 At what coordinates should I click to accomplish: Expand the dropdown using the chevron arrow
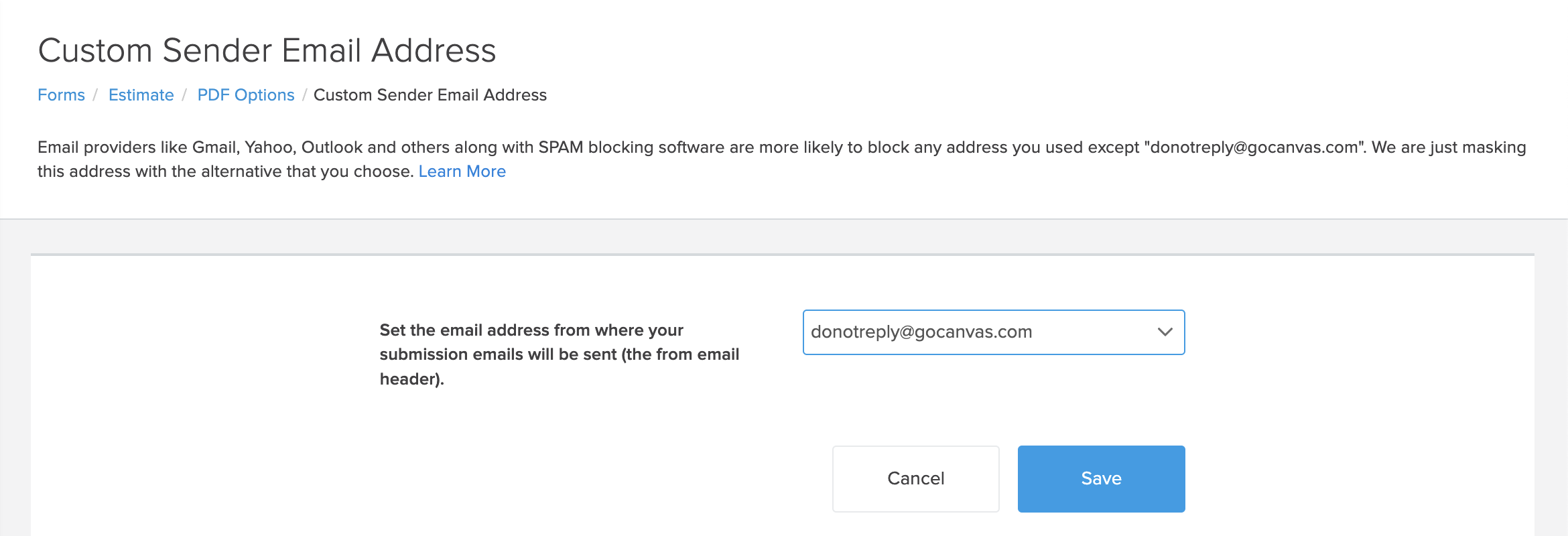click(x=1165, y=332)
